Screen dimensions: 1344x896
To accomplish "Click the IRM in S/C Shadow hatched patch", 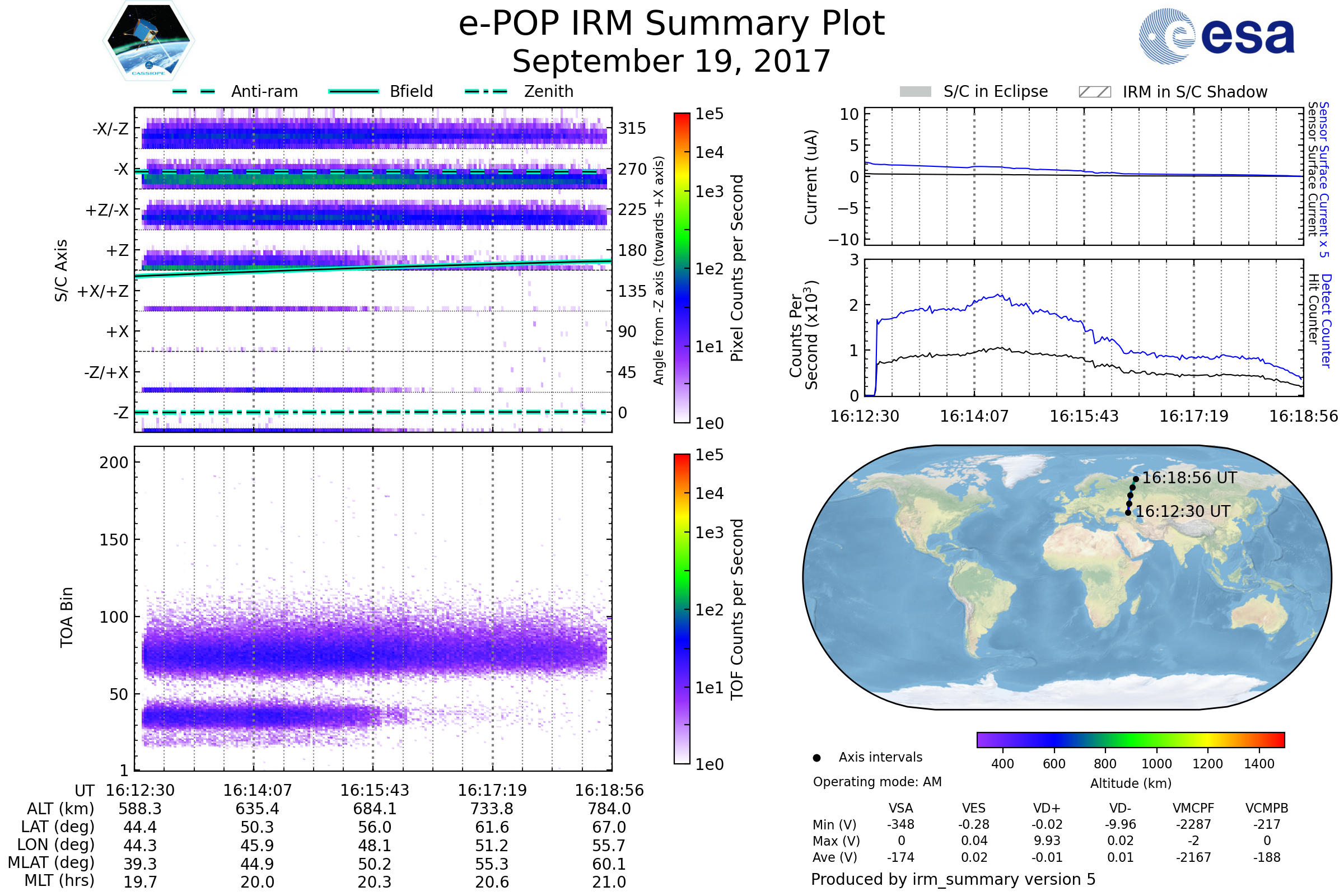I will coord(1094,92).
